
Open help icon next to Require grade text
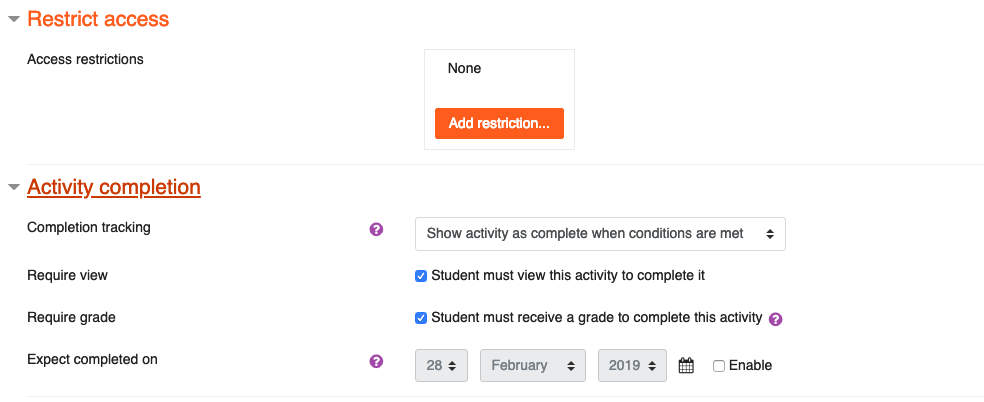pos(776,319)
